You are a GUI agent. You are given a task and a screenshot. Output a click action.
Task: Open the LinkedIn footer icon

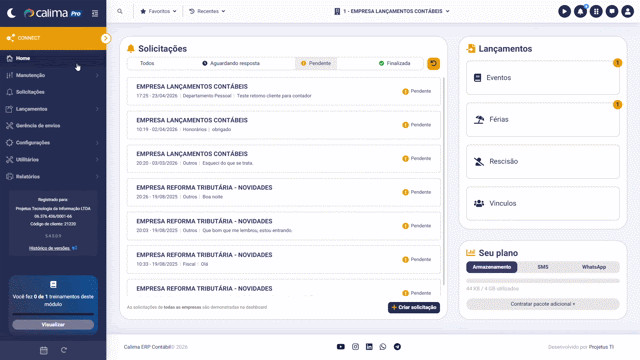coord(369,347)
